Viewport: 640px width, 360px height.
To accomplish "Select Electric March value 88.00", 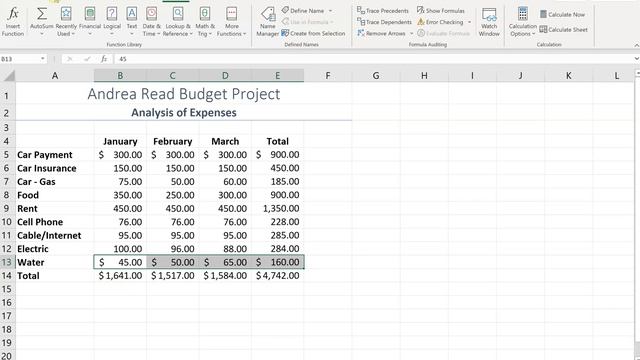I will tap(225, 249).
